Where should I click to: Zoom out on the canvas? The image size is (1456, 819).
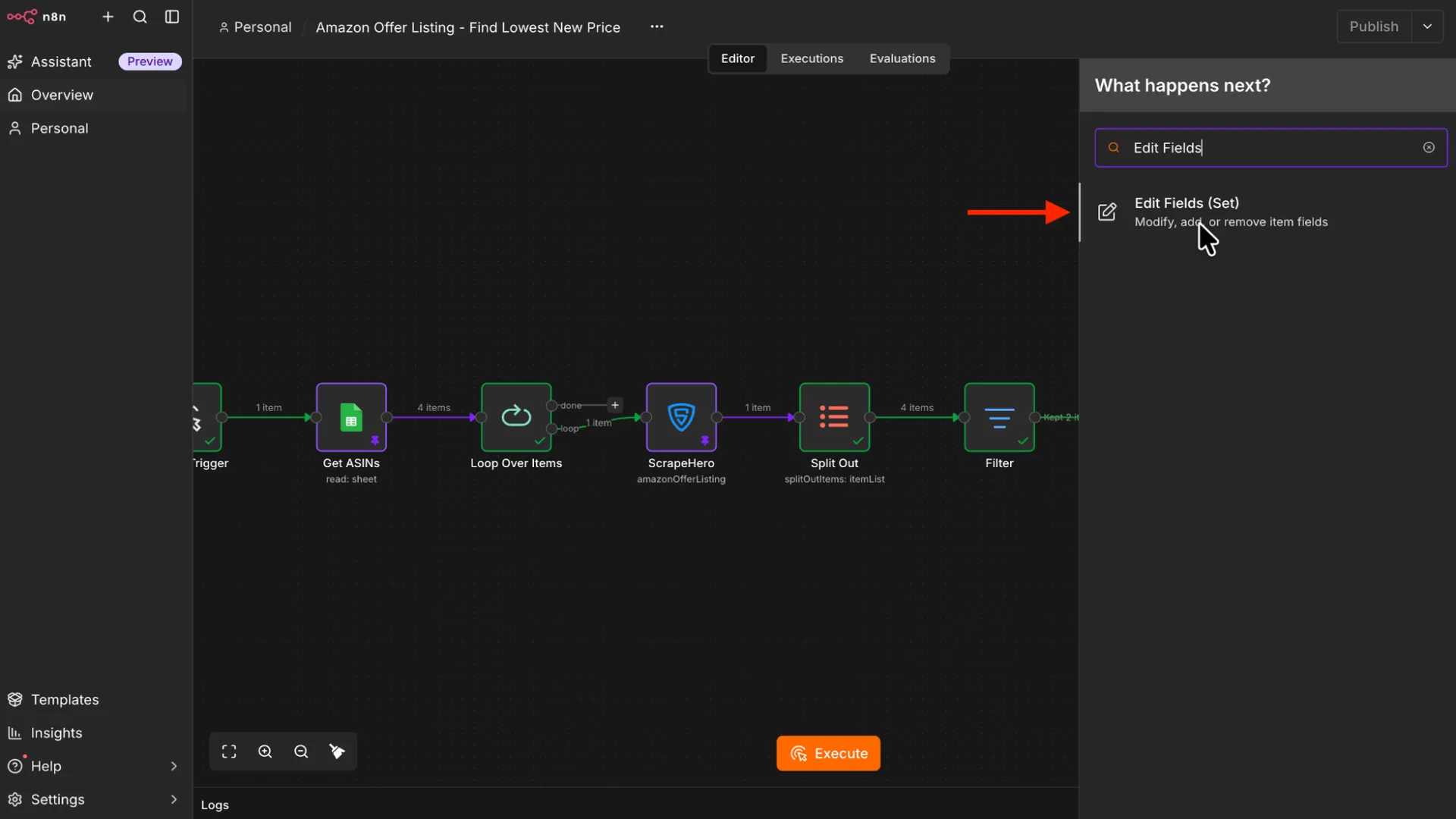[x=301, y=752]
